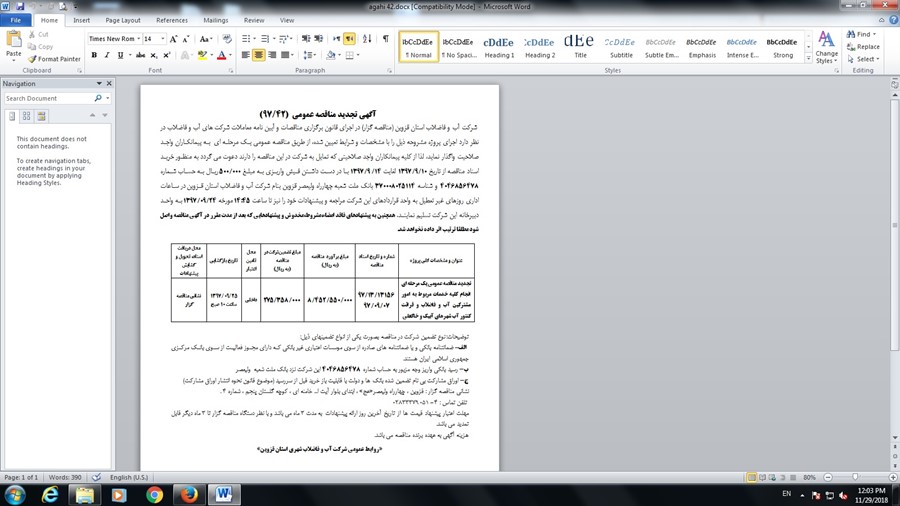Click the Strikethrough icon
This screenshot has height=506, width=900.
[140, 55]
